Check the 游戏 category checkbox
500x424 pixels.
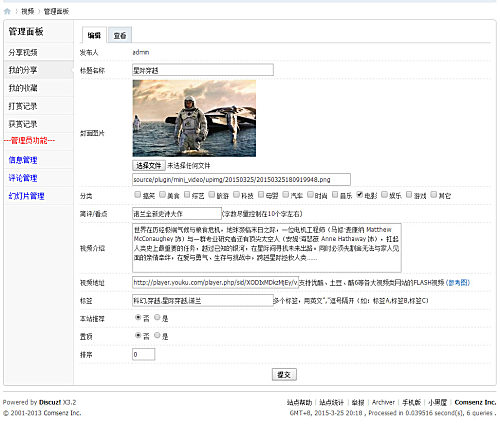point(409,194)
